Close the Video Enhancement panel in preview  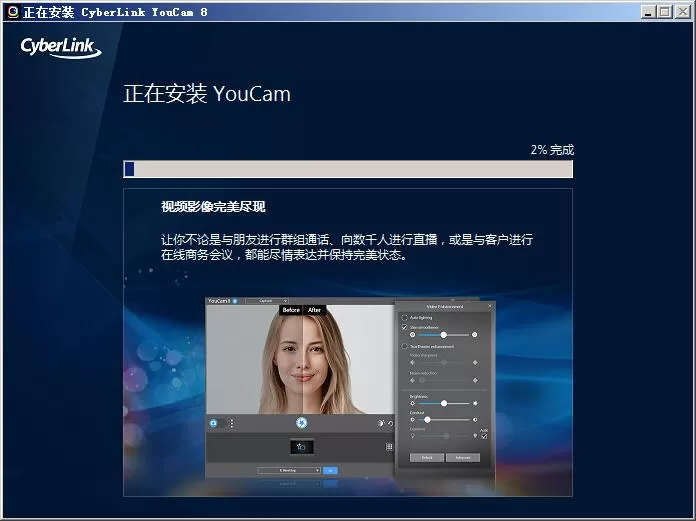tap(490, 306)
